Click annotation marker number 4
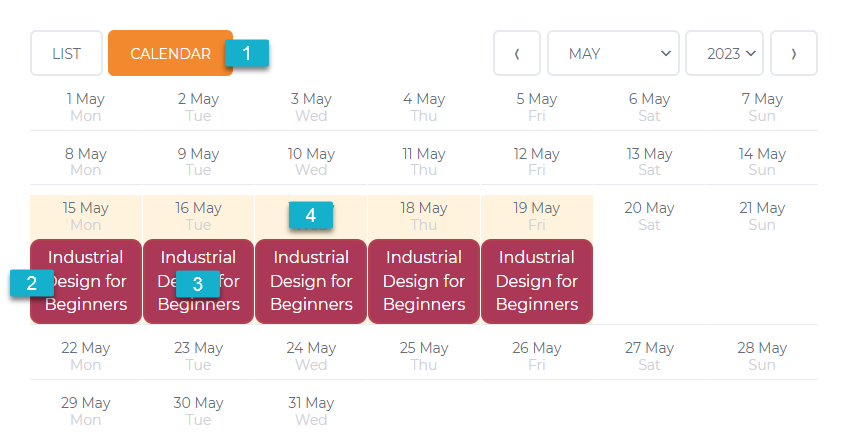Image resolution: width=850 pixels, height=440 pixels. [311, 215]
